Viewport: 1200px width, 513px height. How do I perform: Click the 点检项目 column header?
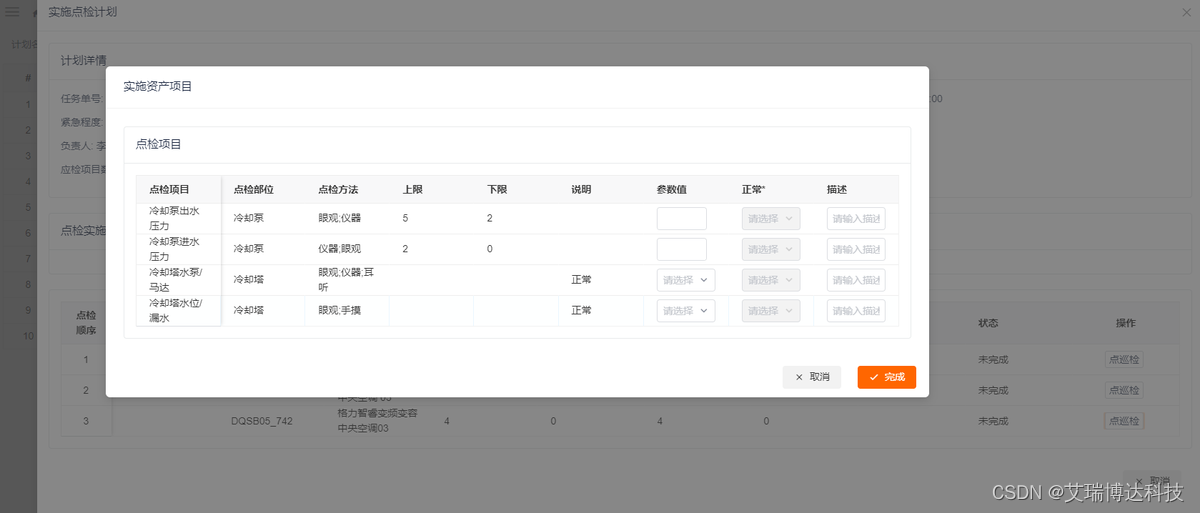pos(179,189)
